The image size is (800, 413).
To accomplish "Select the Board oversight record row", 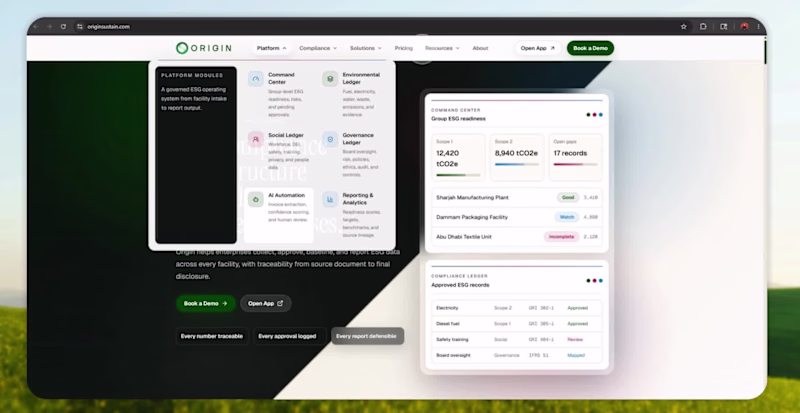I will 517,355.
